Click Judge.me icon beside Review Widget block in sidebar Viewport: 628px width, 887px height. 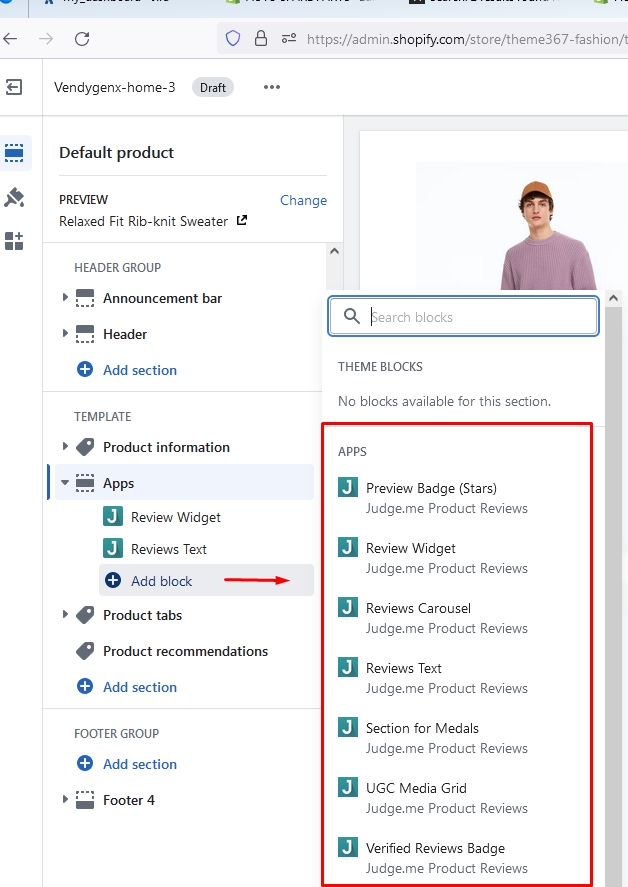[113, 516]
